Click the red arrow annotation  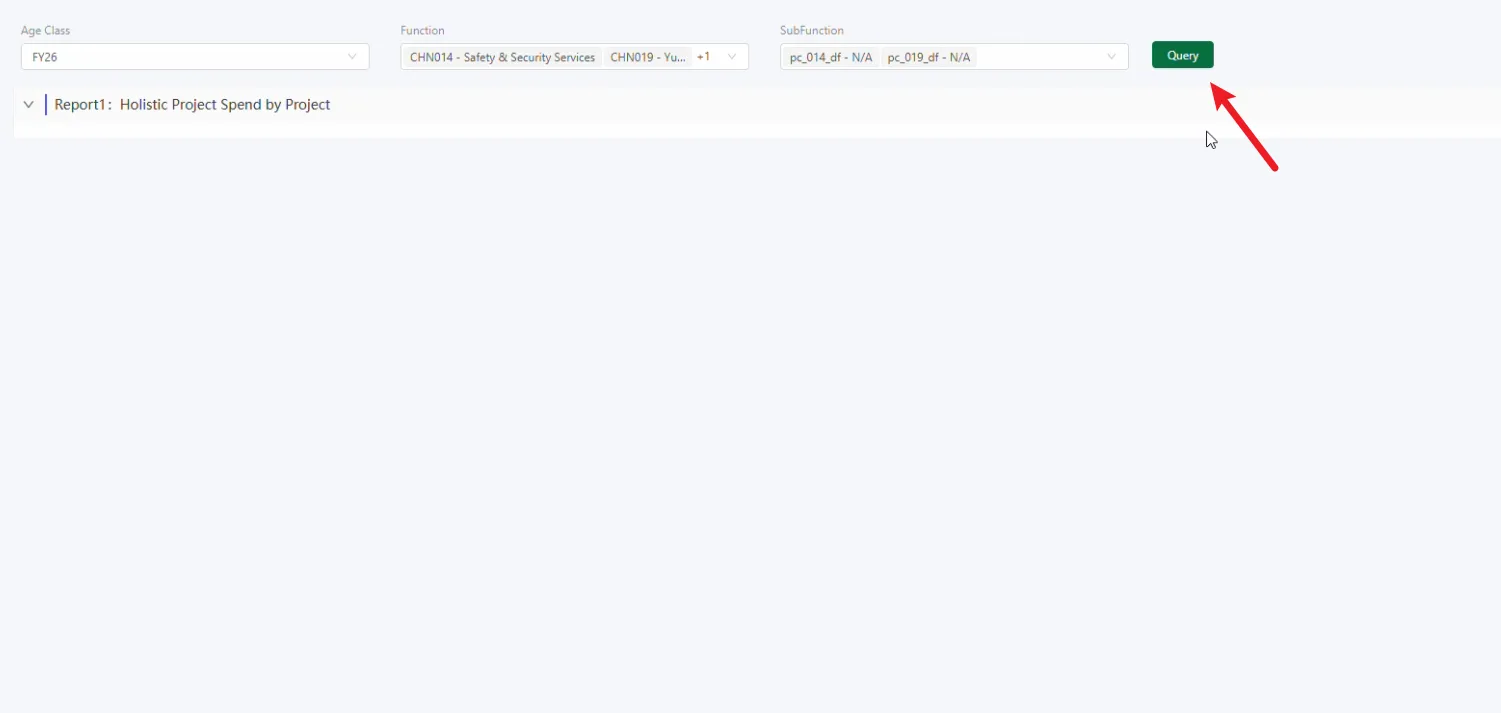[1245, 127]
